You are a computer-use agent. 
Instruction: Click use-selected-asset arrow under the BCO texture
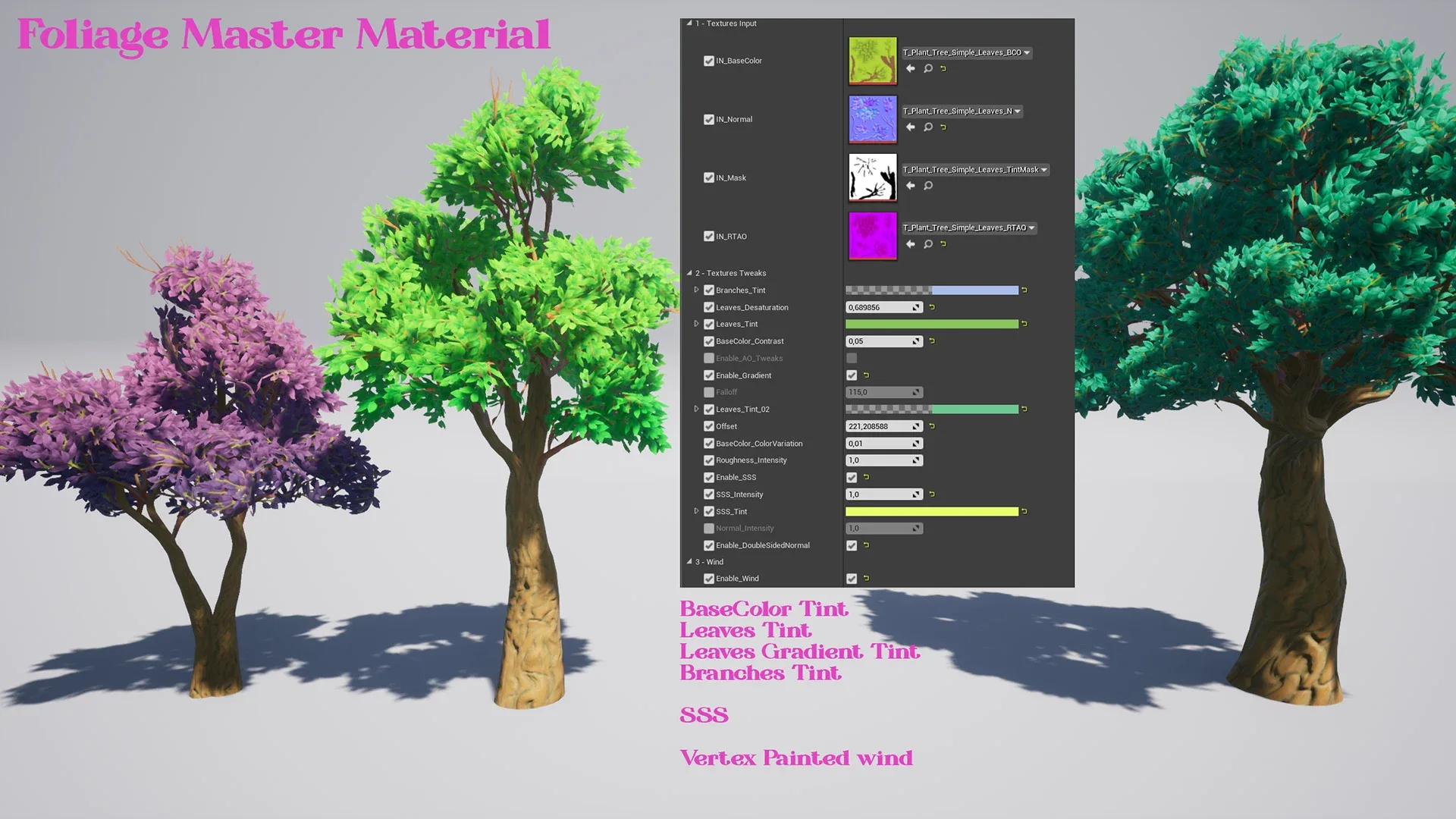(910, 68)
